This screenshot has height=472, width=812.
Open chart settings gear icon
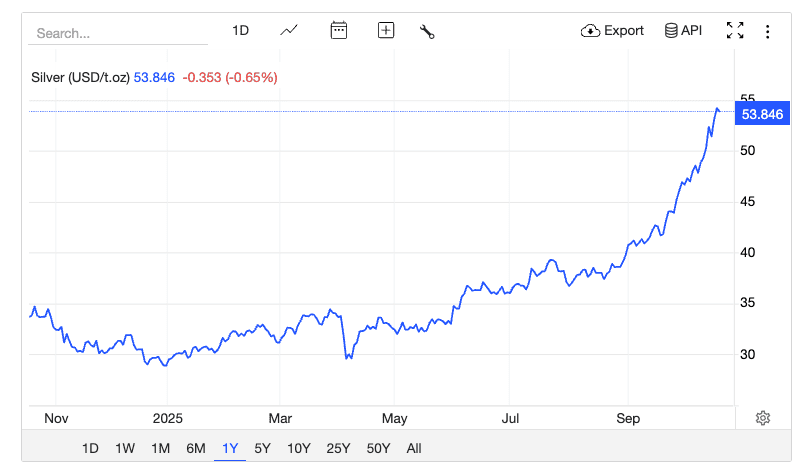click(x=763, y=418)
